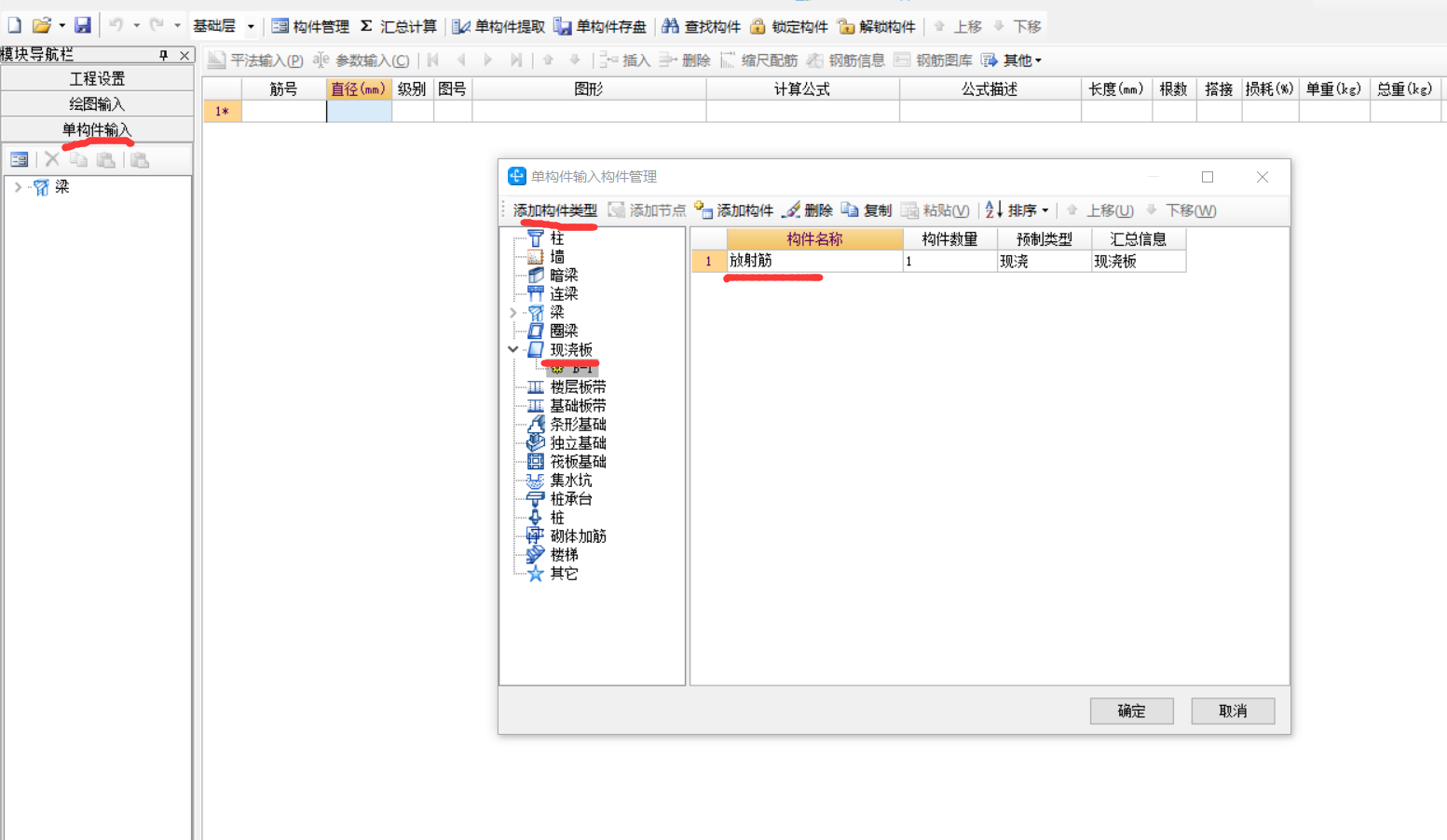Select 连梁 in the component type tree
This screenshot has height=840, width=1447.
pyautogui.click(x=564, y=294)
